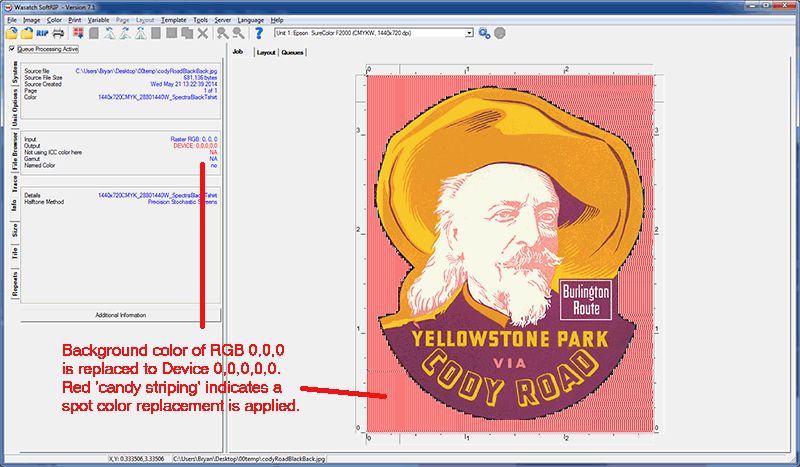
Task: Open the Tools menu
Action: click(200, 20)
